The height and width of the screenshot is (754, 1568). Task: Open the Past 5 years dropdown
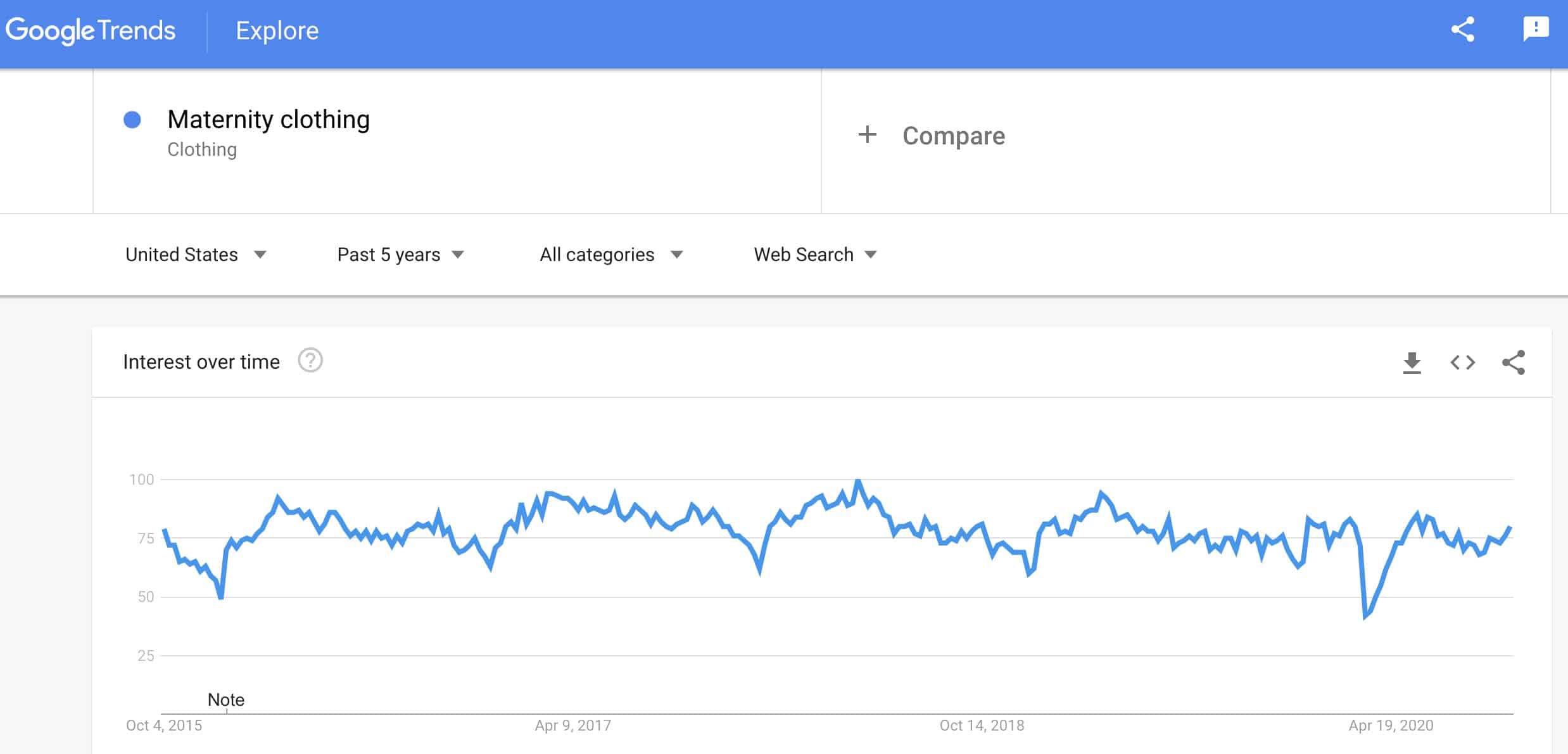click(x=401, y=254)
